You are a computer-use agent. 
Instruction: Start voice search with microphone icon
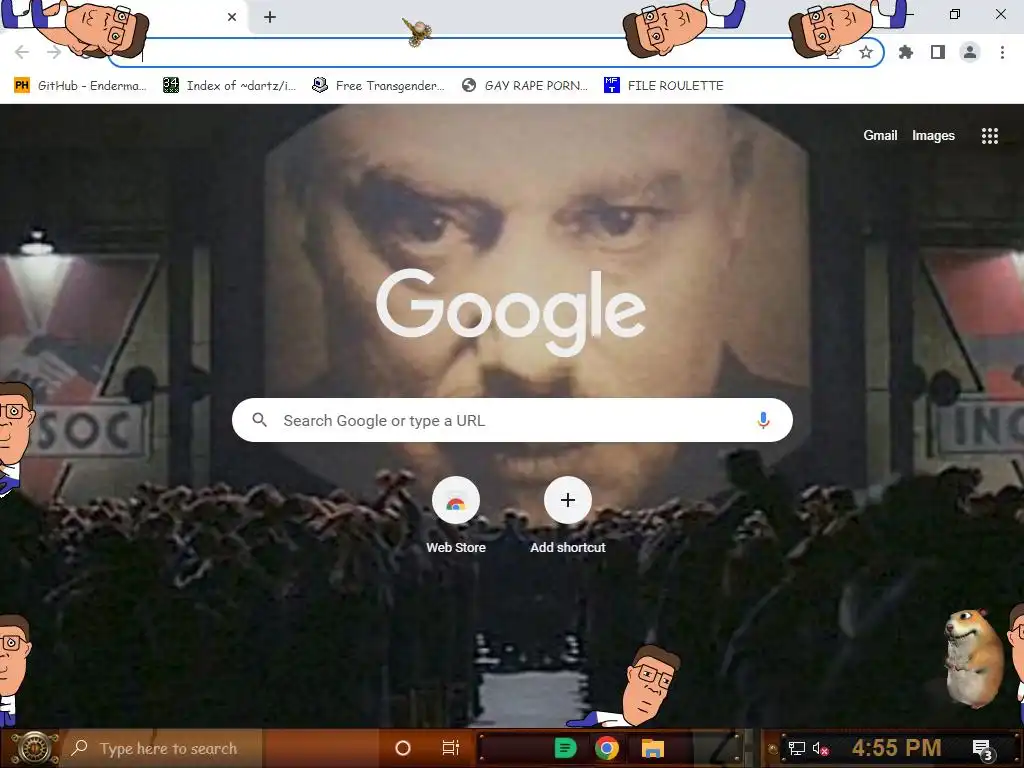pyautogui.click(x=762, y=420)
